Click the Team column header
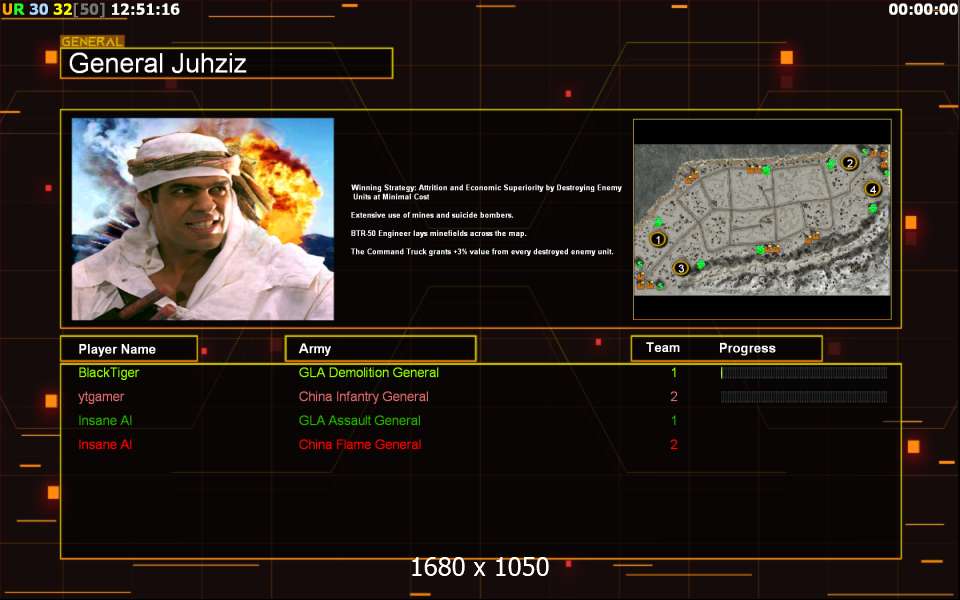 pos(662,348)
